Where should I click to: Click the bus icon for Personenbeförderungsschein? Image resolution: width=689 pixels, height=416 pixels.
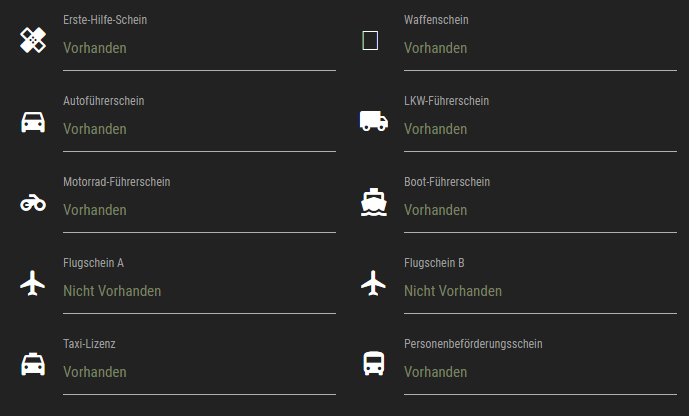point(373,364)
